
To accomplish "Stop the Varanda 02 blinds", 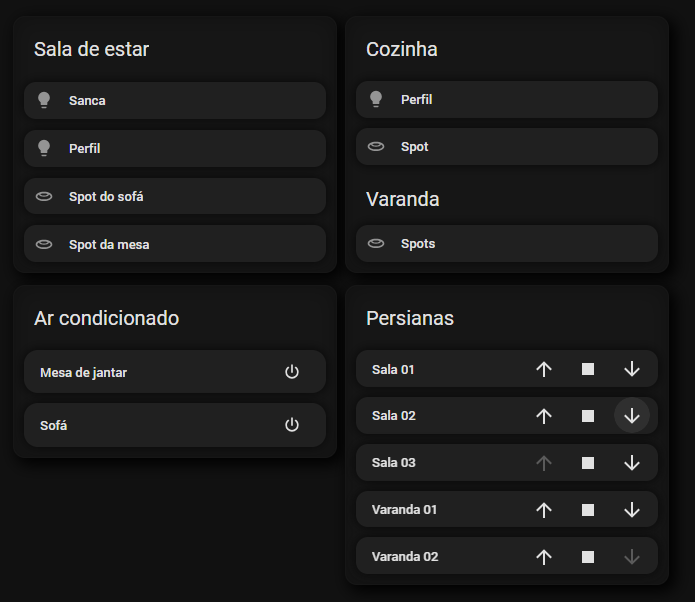I will (588, 557).
